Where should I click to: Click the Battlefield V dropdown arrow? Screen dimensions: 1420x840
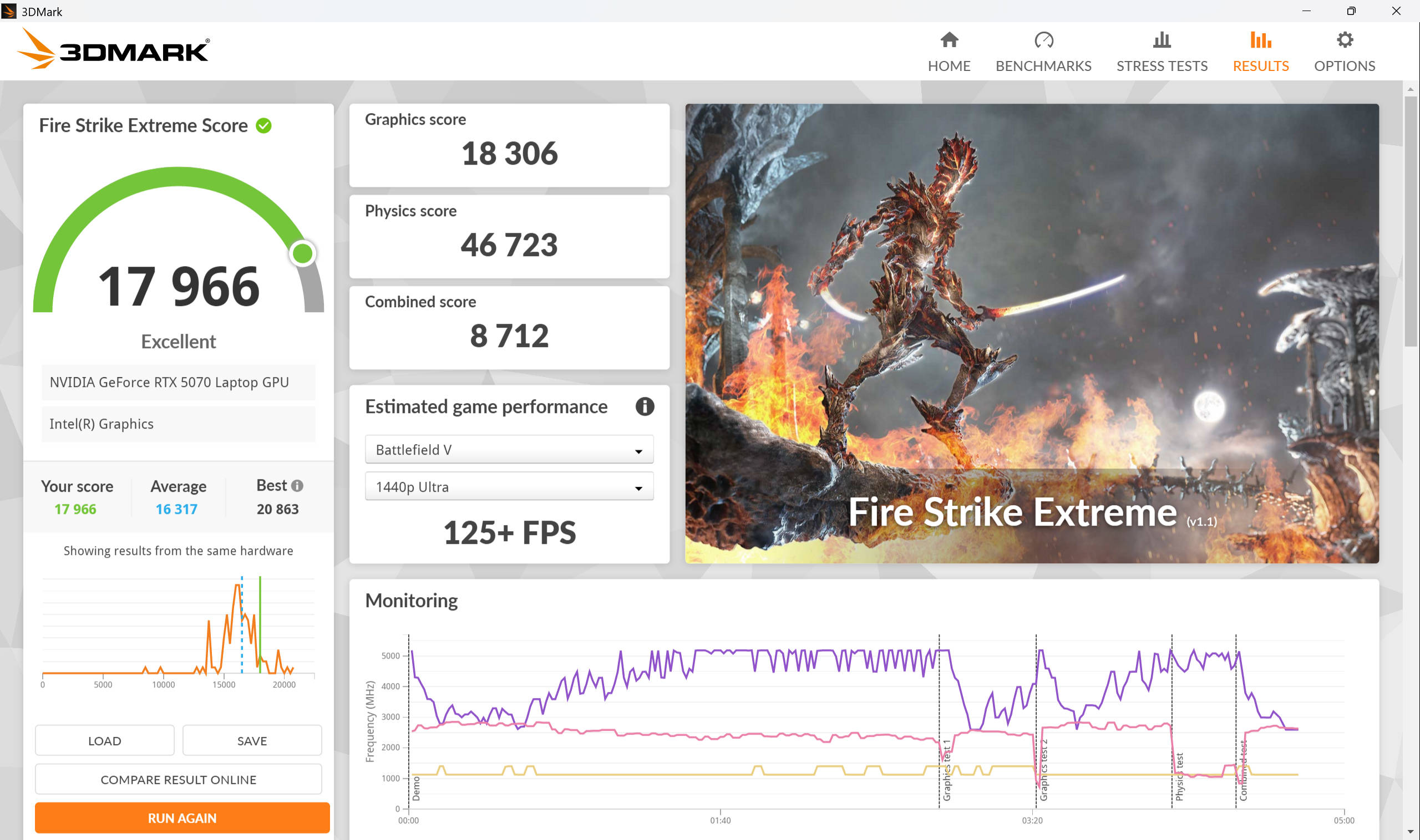(x=638, y=451)
